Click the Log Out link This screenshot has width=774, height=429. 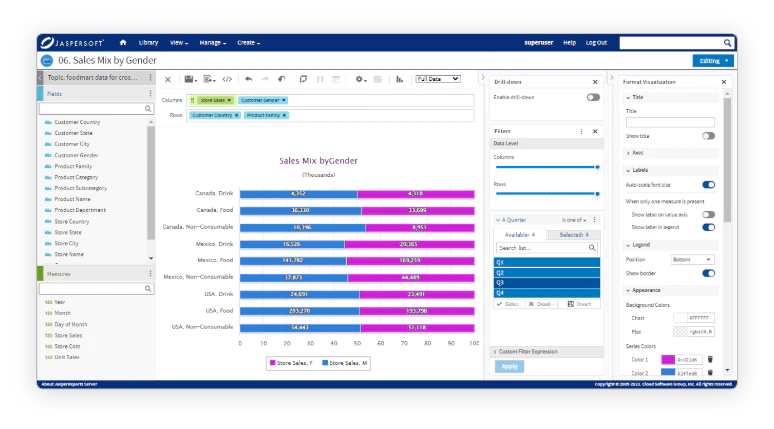coord(596,42)
